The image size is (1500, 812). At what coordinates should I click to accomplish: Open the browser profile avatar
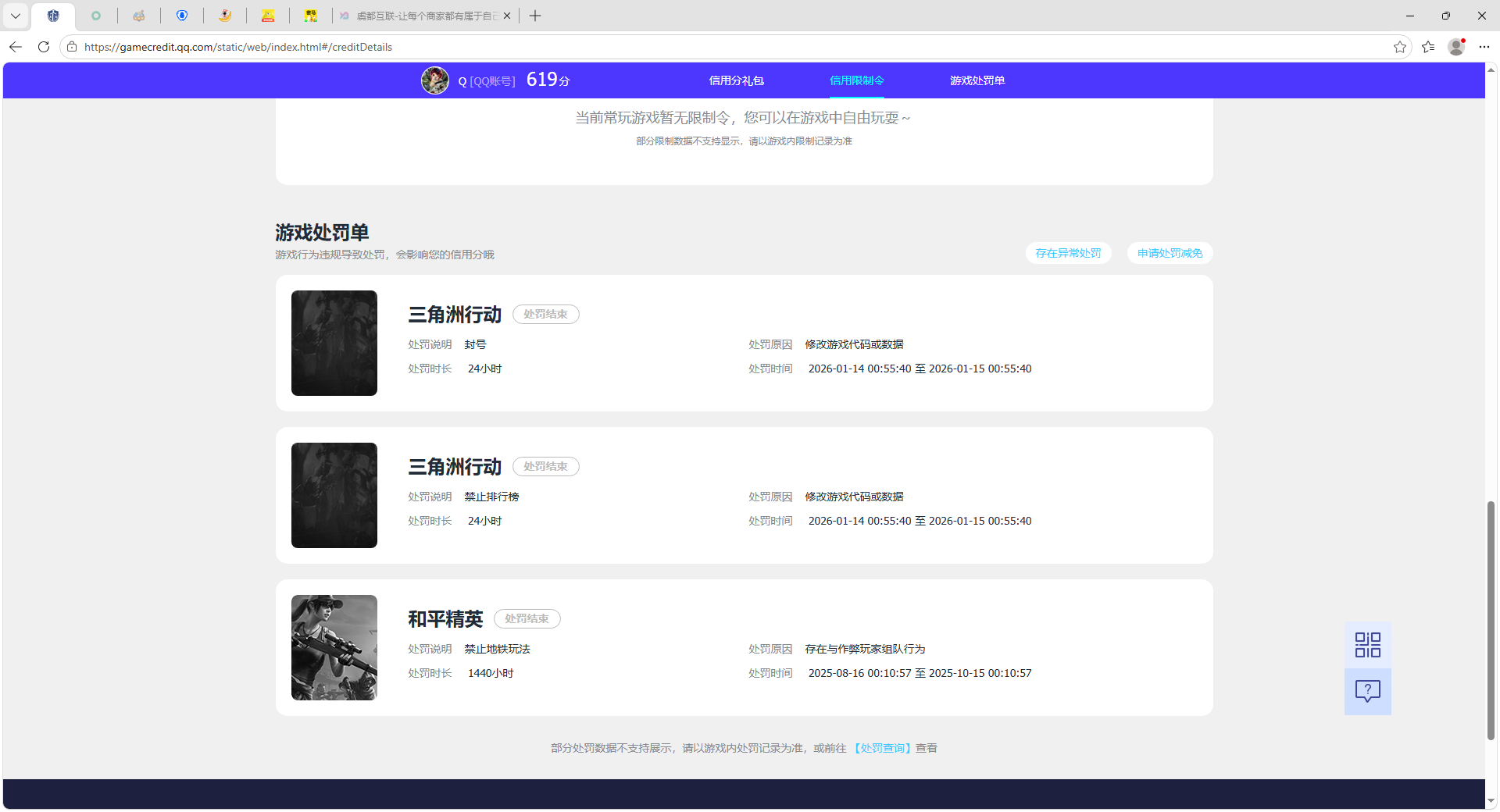tap(1456, 47)
